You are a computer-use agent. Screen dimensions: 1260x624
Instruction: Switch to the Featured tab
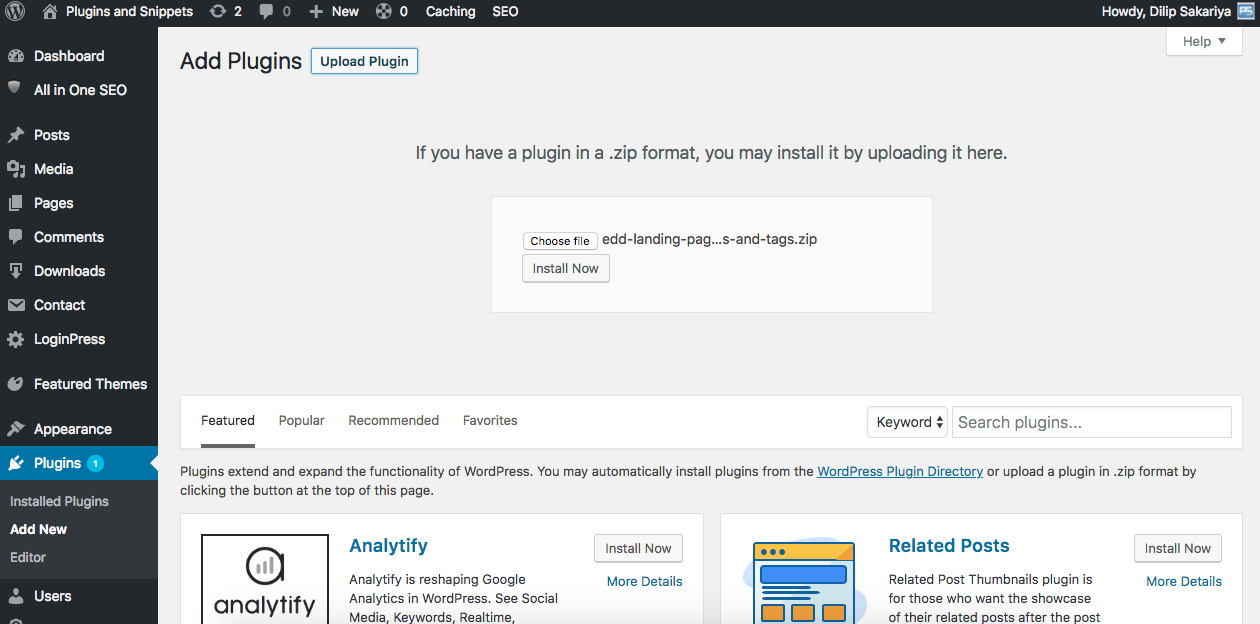coord(228,421)
